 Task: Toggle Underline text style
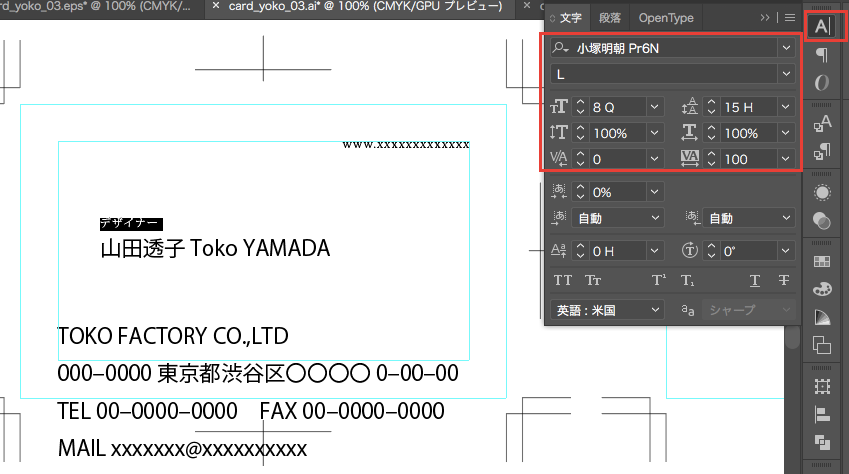pos(755,281)
